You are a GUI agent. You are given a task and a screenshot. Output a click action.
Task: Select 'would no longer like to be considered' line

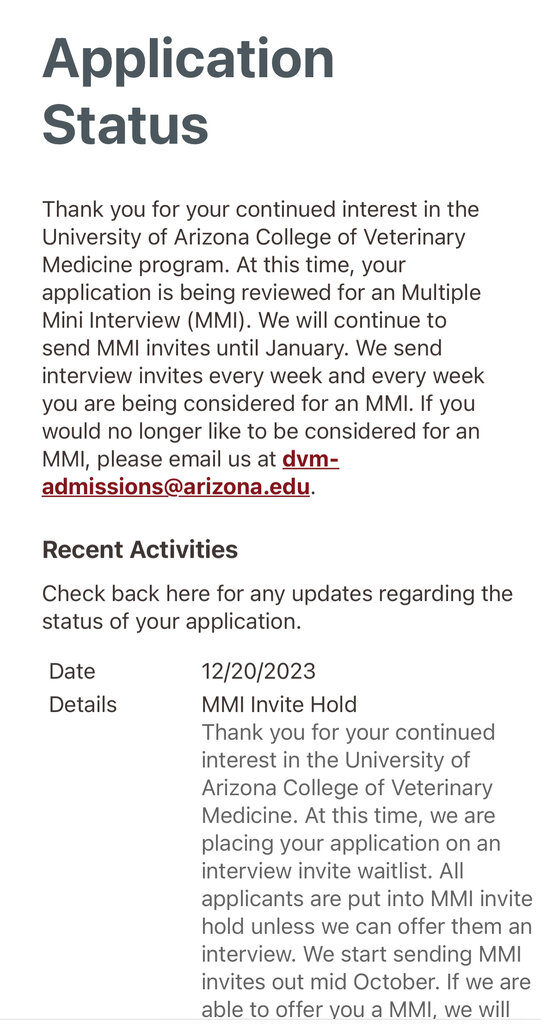click(x=261, y=432)
